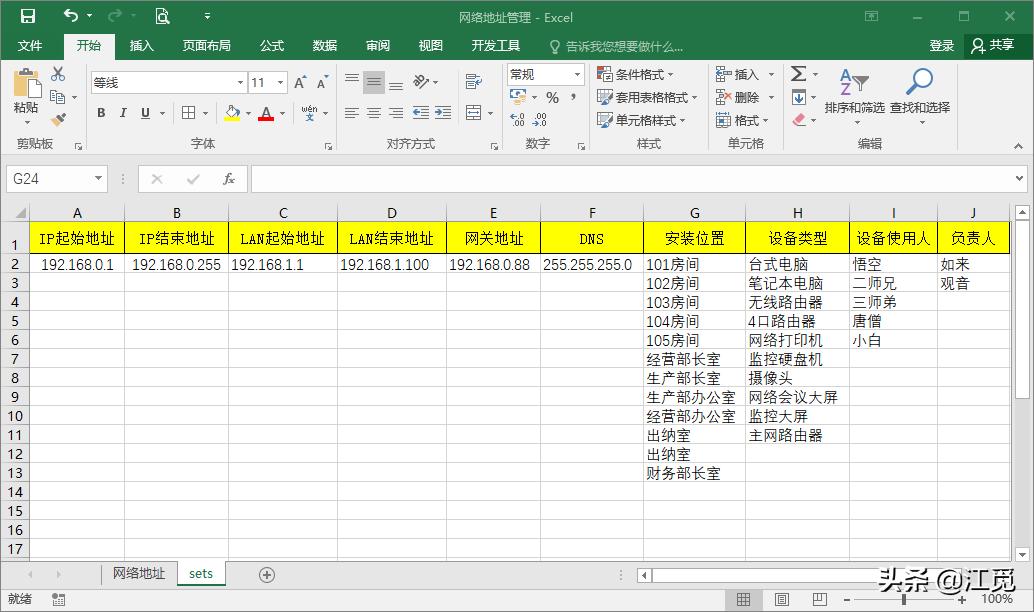Open 条件格式 conditional formatting

point(635,75)
